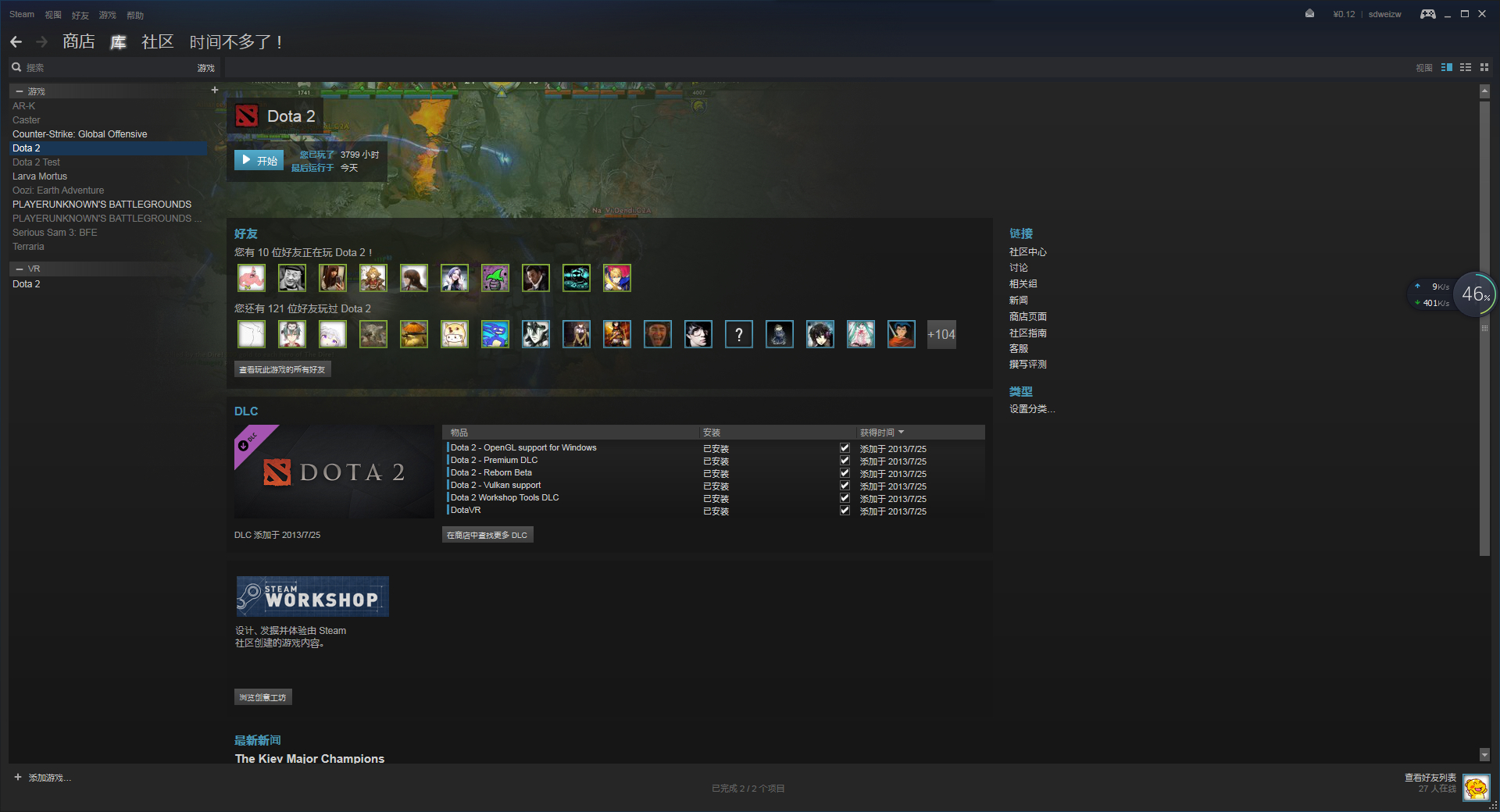This screenshot has width=1500, height=812.
Task: Open 查看好友列表 friends list
Action: (x=1430, y=778)
